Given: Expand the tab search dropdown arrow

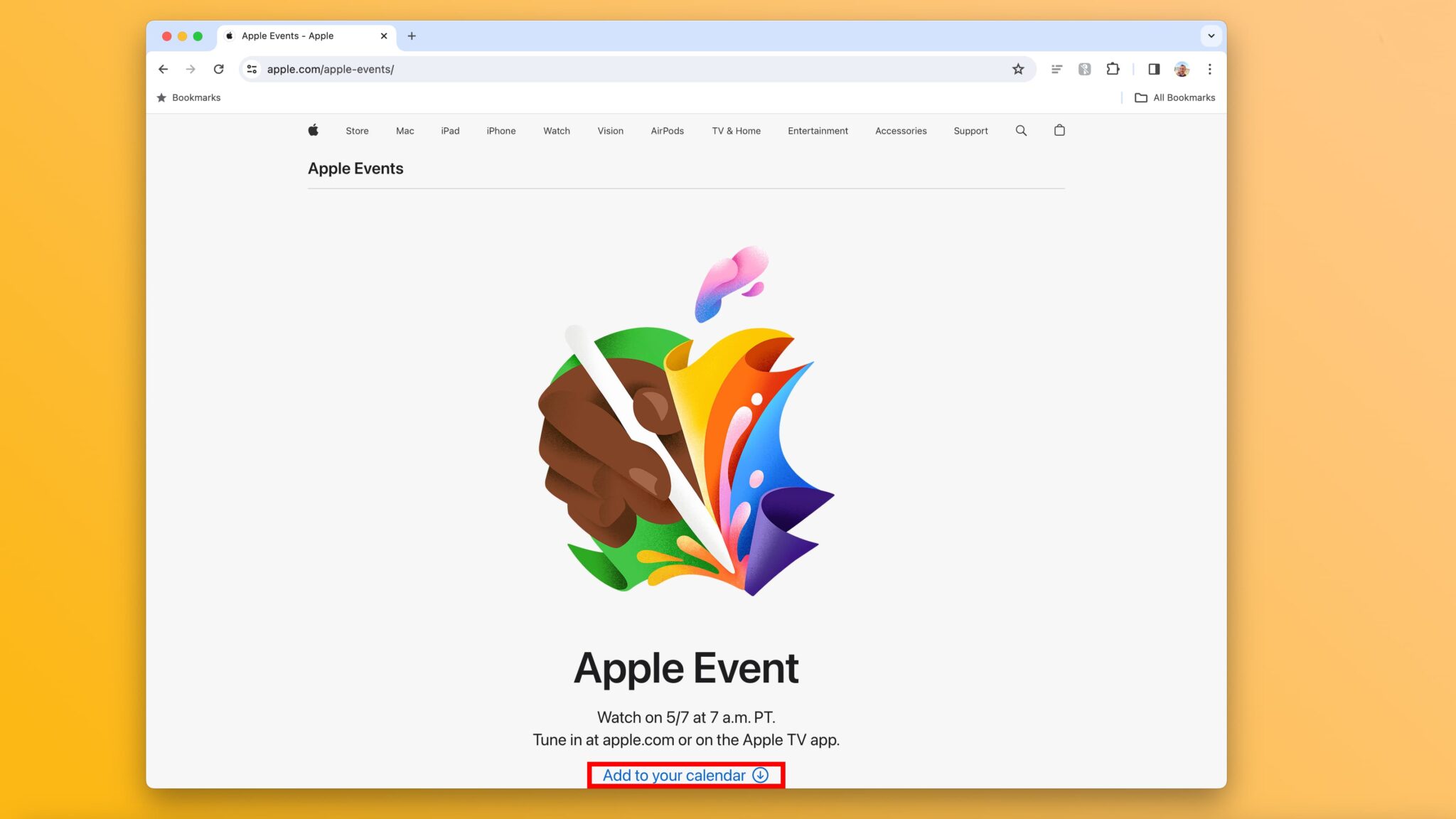Looking at the screenshot, I should [x=1211, y=36].
